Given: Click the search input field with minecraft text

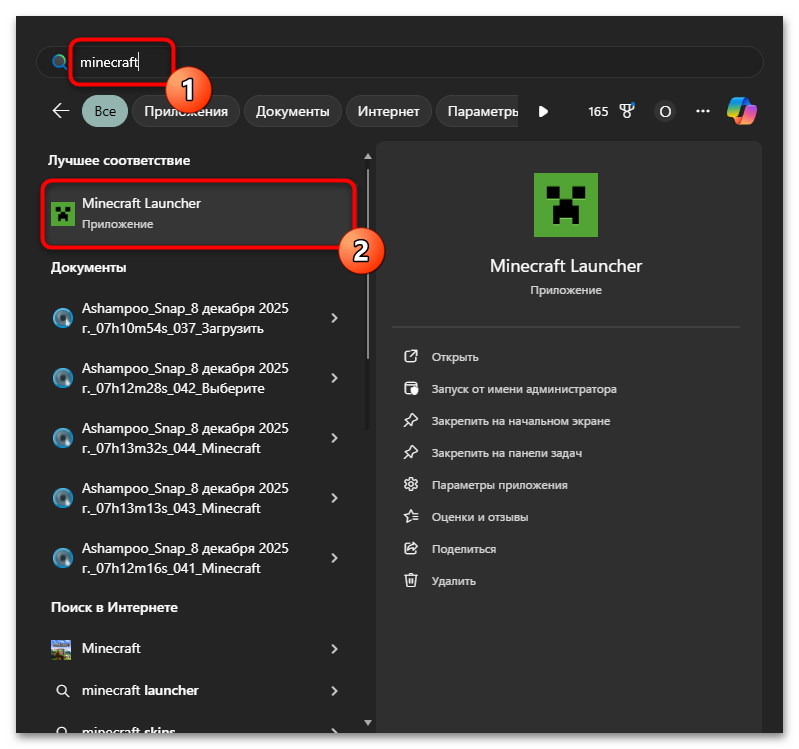Looking at the screenshot, I should click(400, 62).
